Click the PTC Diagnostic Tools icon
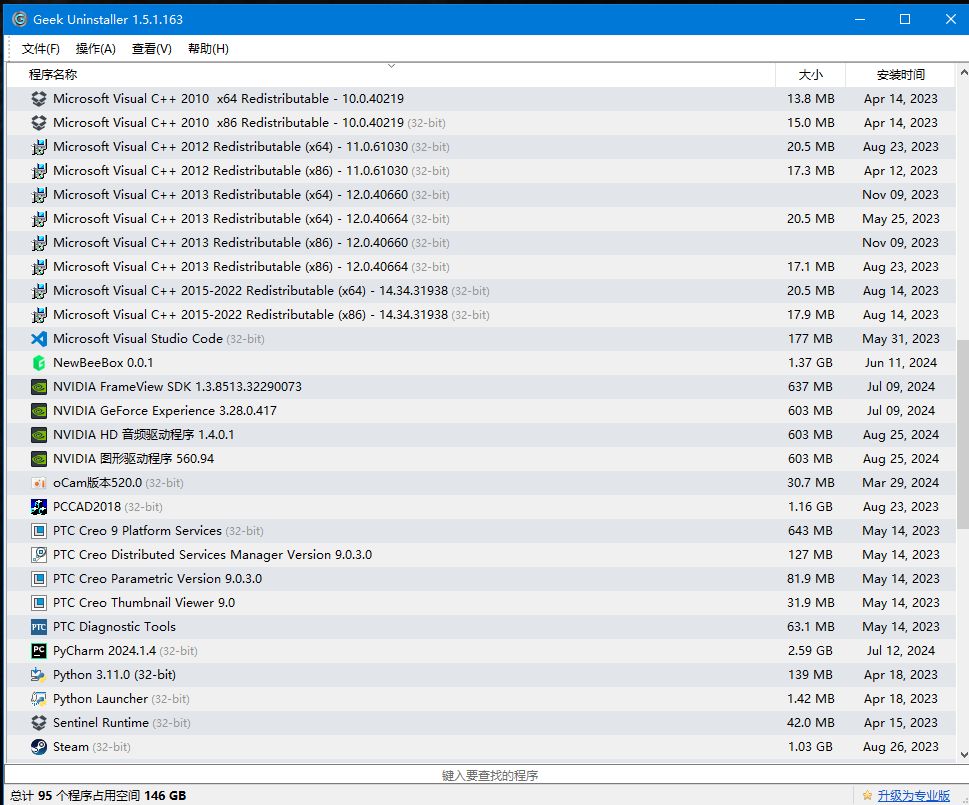 [39, 627]
